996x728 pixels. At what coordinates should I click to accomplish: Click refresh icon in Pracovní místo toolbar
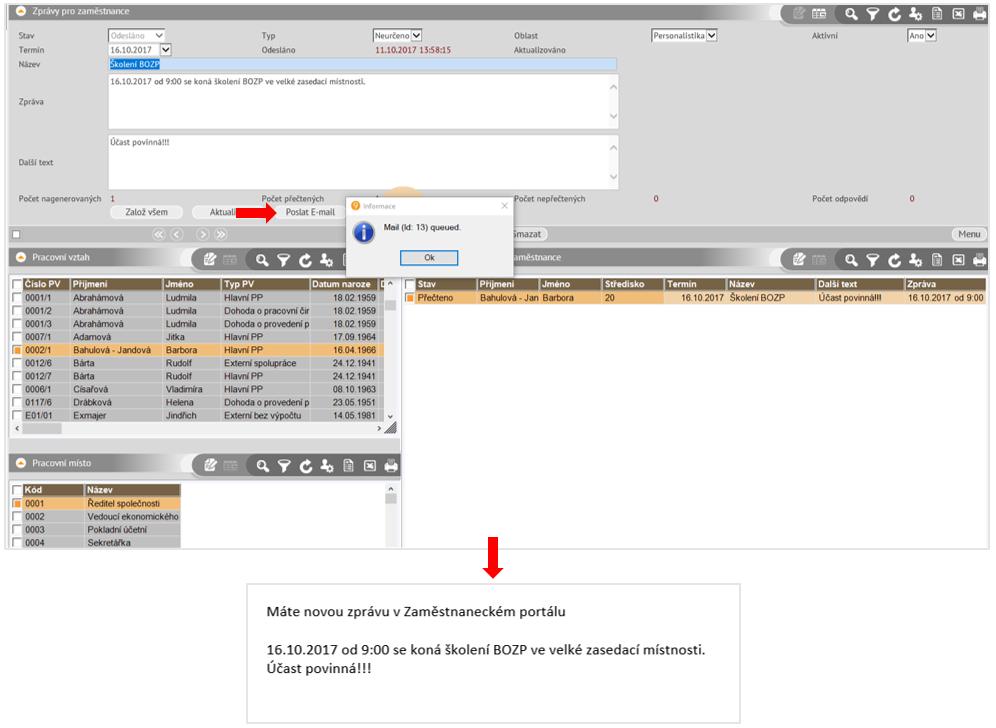306,466
